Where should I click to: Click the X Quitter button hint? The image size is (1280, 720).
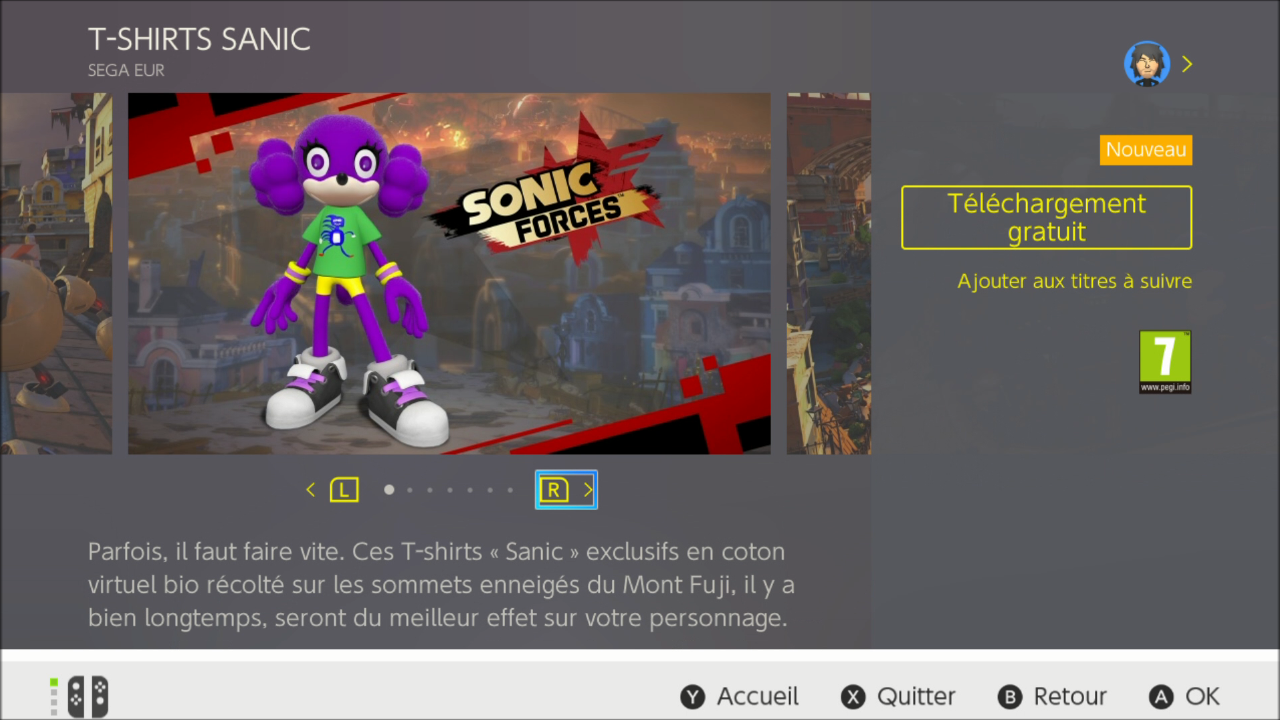point(898,697)
